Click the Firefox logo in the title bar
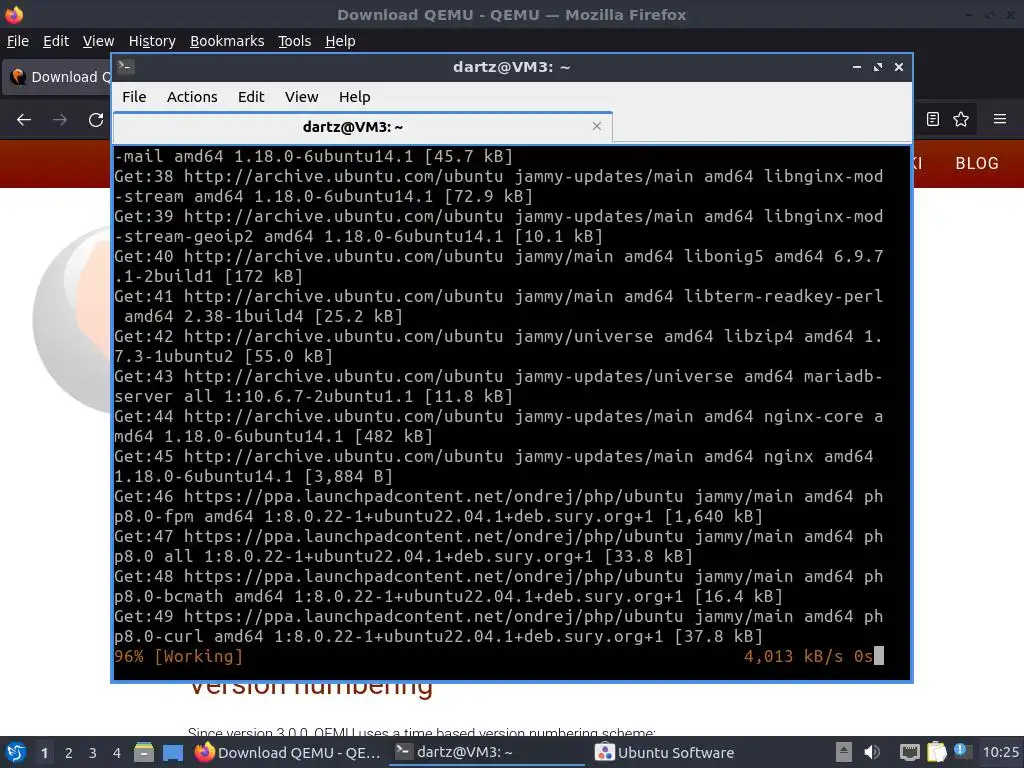 coord(13,14)
